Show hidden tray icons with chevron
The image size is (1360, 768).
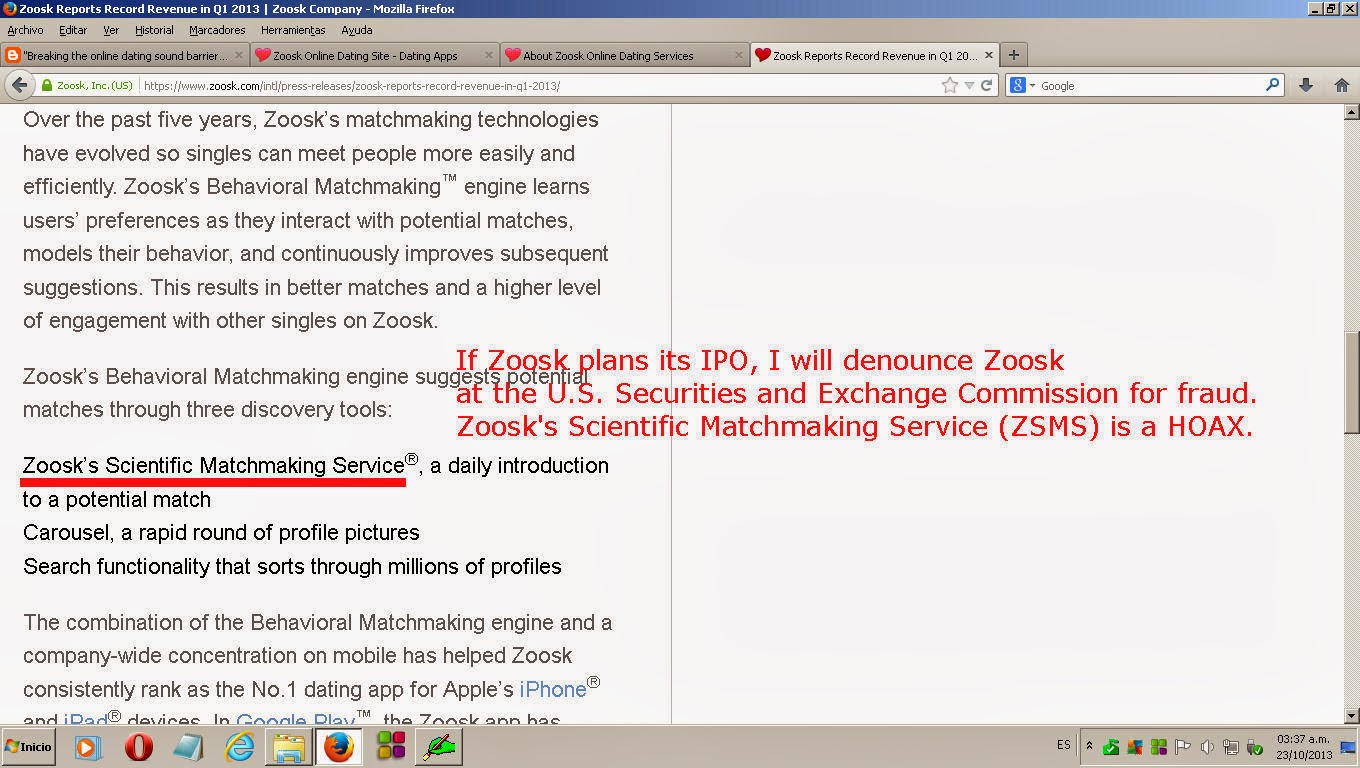pyautogui.click(x=1089, y=747)
